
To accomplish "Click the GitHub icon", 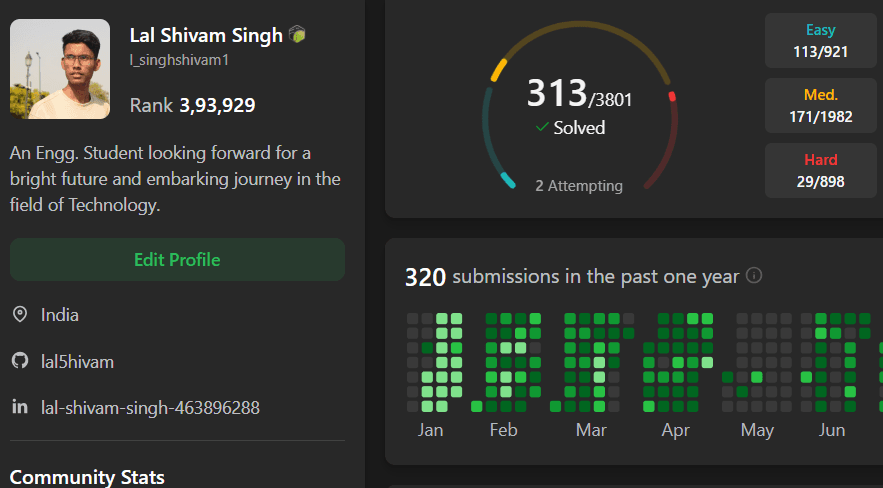I will pos(19,361).
